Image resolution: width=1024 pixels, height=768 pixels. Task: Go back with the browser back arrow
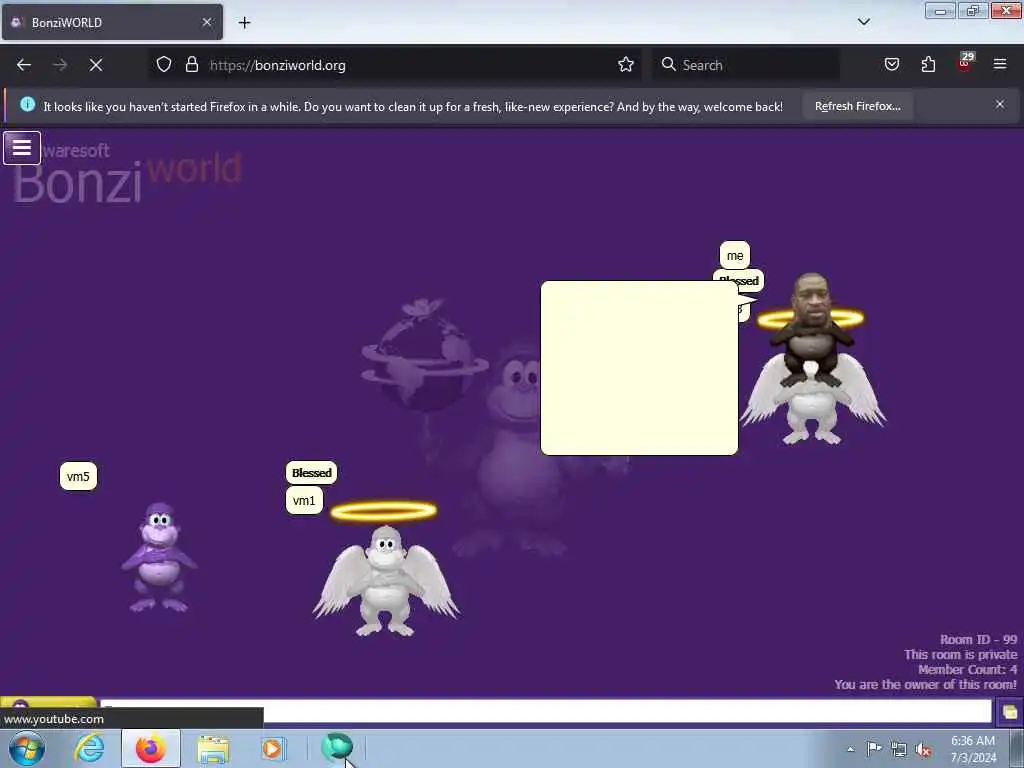click(x=24, y=65)
